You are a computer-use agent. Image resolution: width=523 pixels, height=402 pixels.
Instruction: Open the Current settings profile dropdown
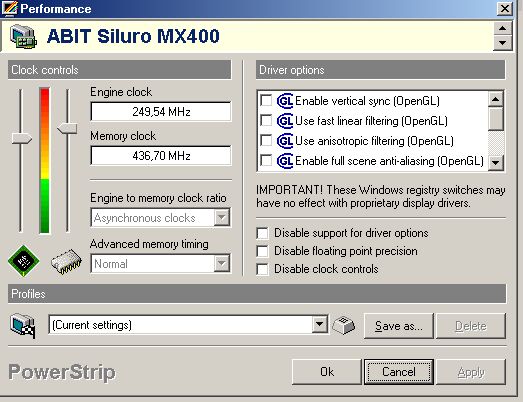319,325
